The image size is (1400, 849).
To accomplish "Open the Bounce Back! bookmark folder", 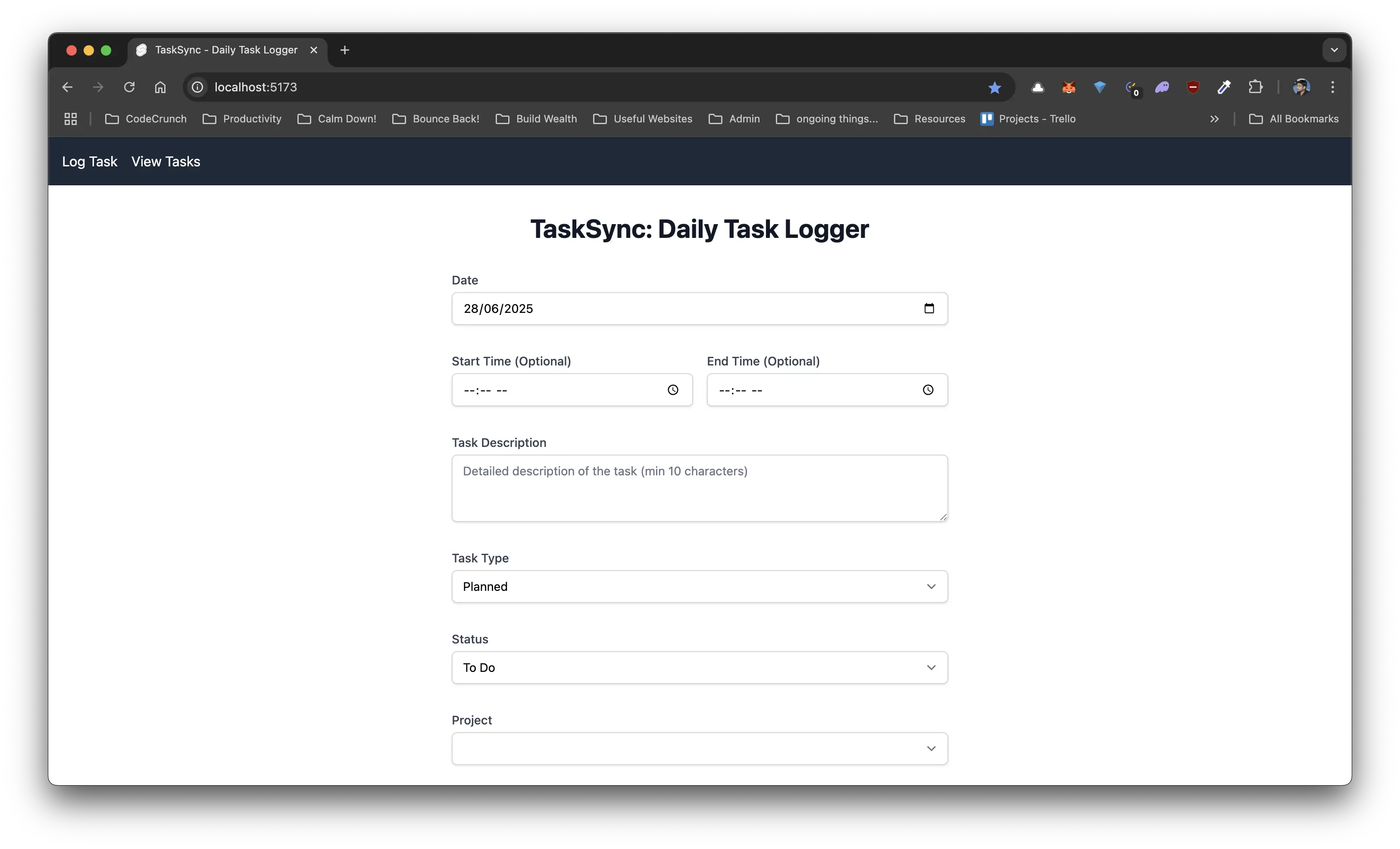I will point(436,119).
